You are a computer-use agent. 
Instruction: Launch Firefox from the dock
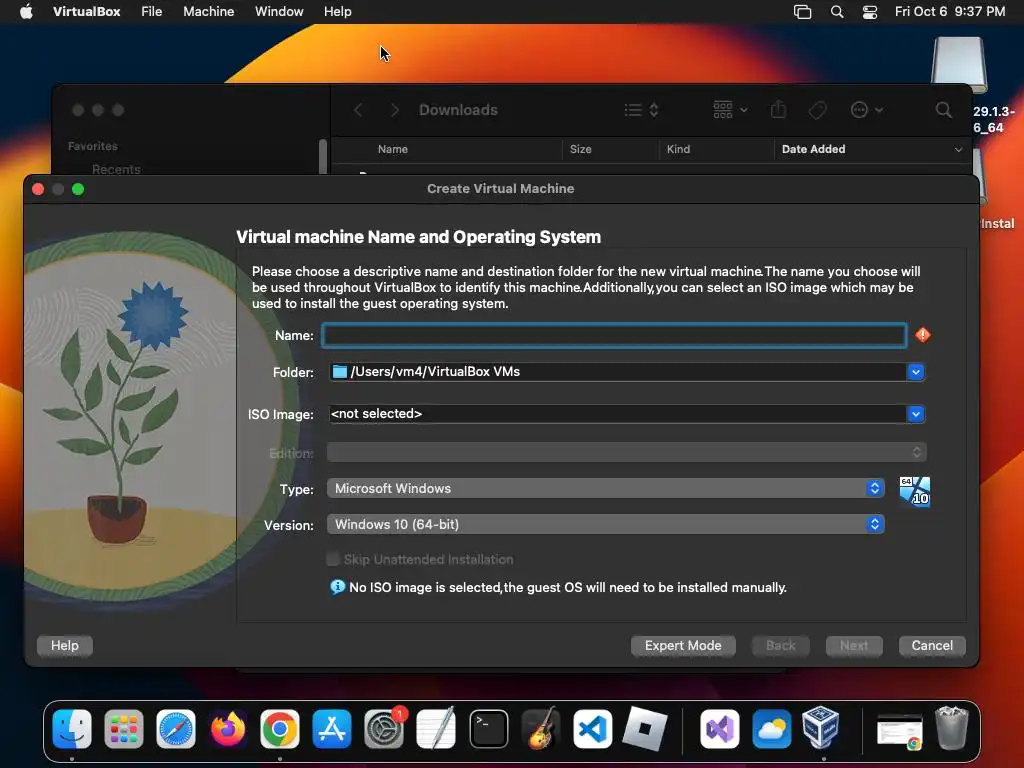tap(228, 729)
